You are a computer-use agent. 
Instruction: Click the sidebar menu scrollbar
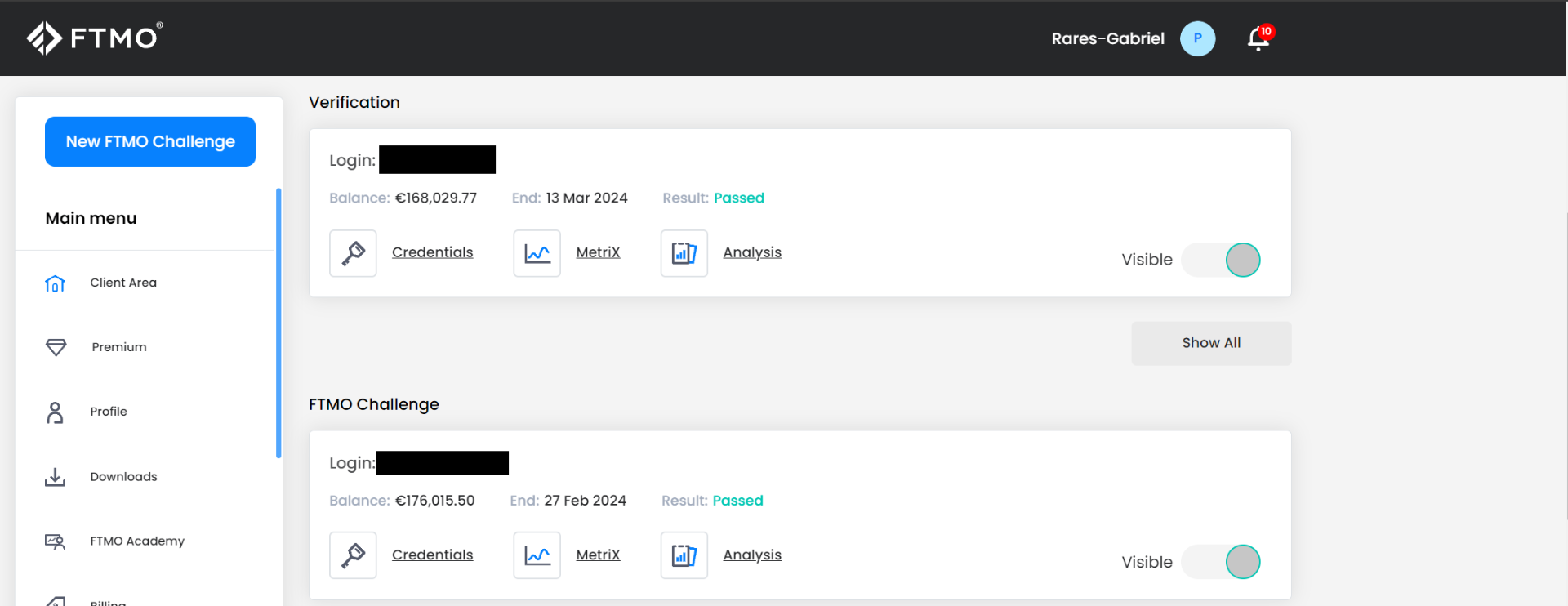(x=278, y=323)
